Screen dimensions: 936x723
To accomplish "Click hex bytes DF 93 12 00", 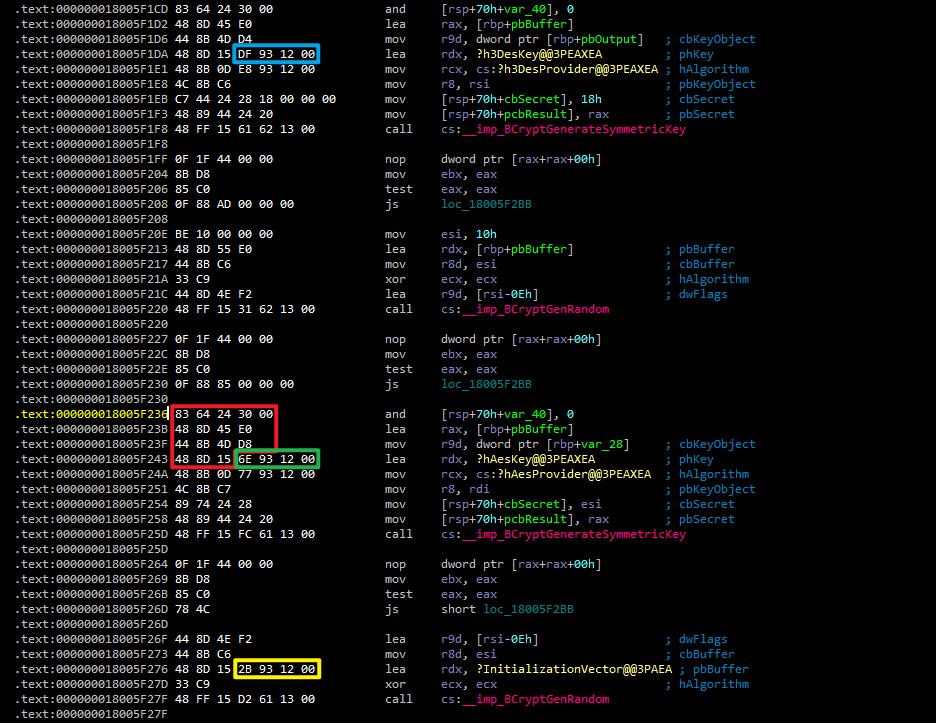I will 276,54.
